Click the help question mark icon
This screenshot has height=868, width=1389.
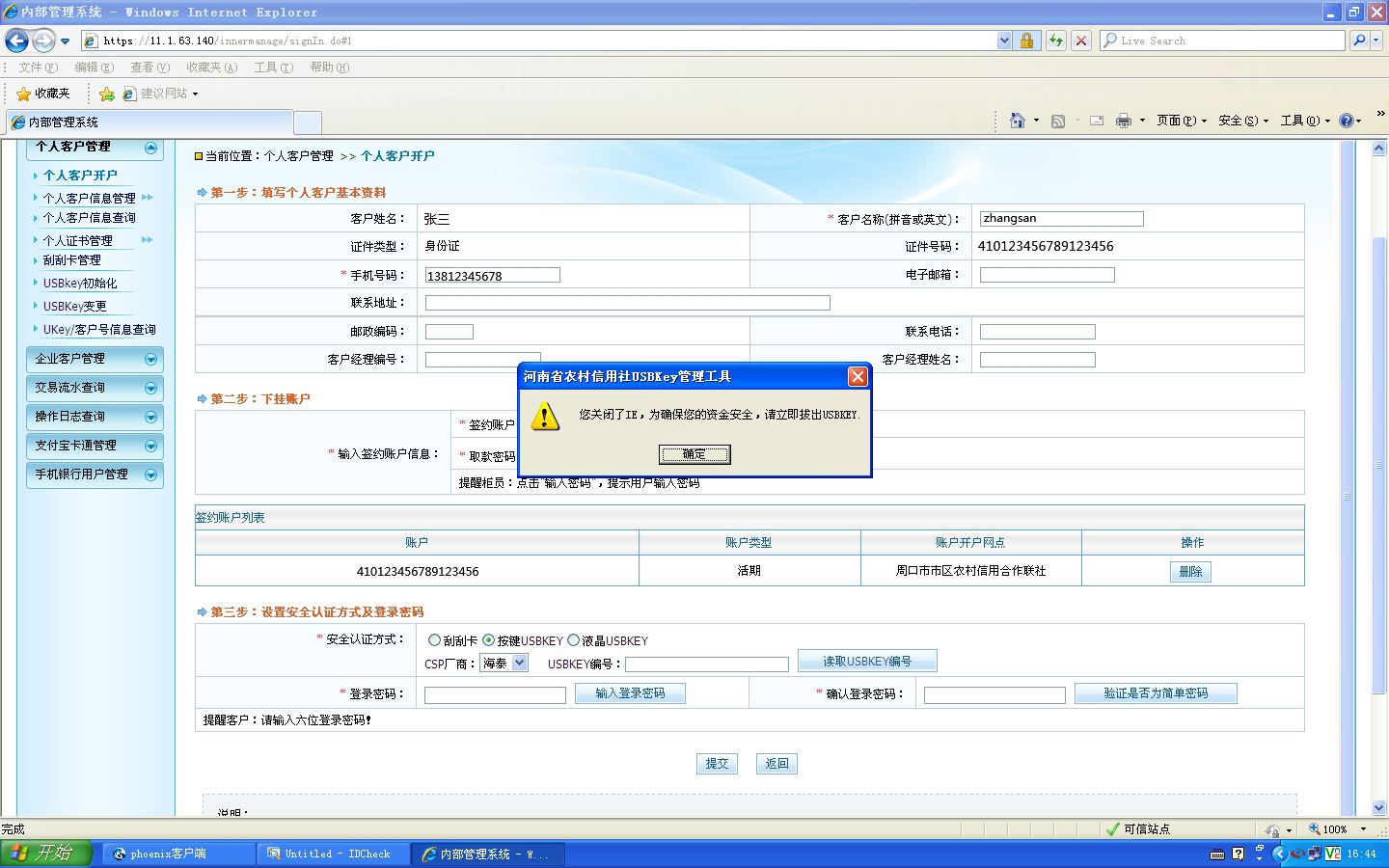point(1347,121)
